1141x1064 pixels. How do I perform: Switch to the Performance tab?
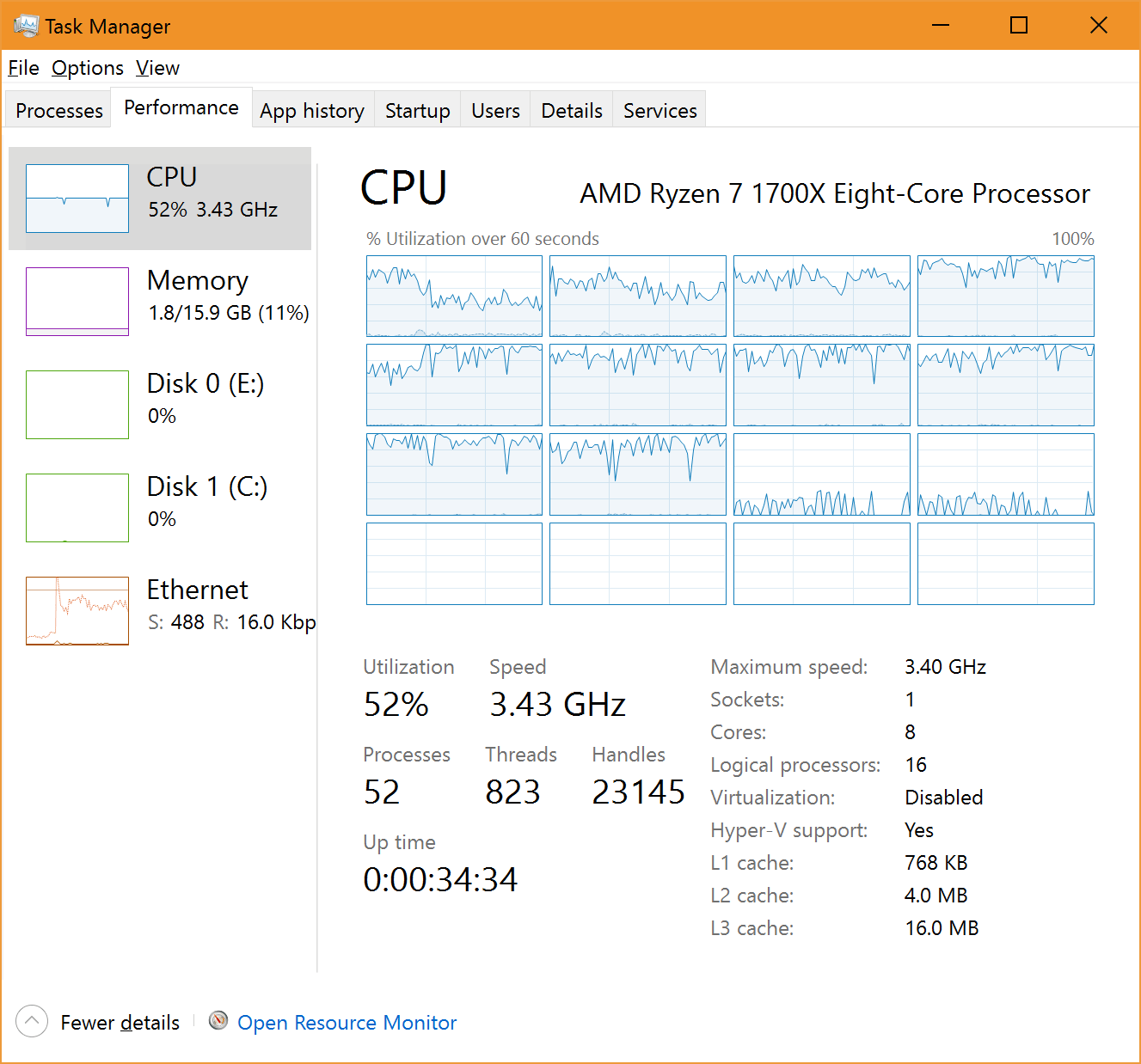pos(181,107)
